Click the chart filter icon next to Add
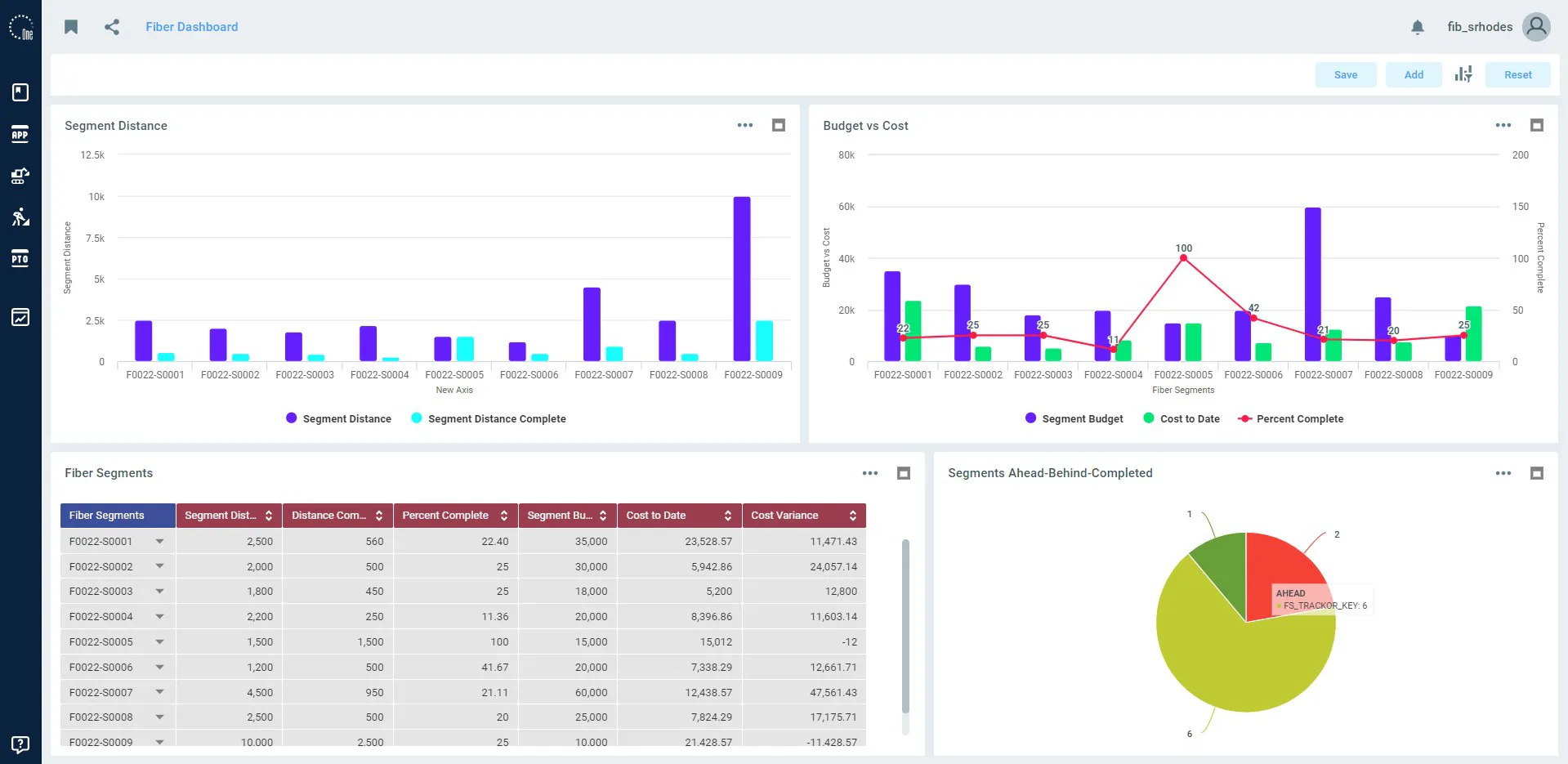The height and width of the screenshot is (764, 1568). (1463, 74)
